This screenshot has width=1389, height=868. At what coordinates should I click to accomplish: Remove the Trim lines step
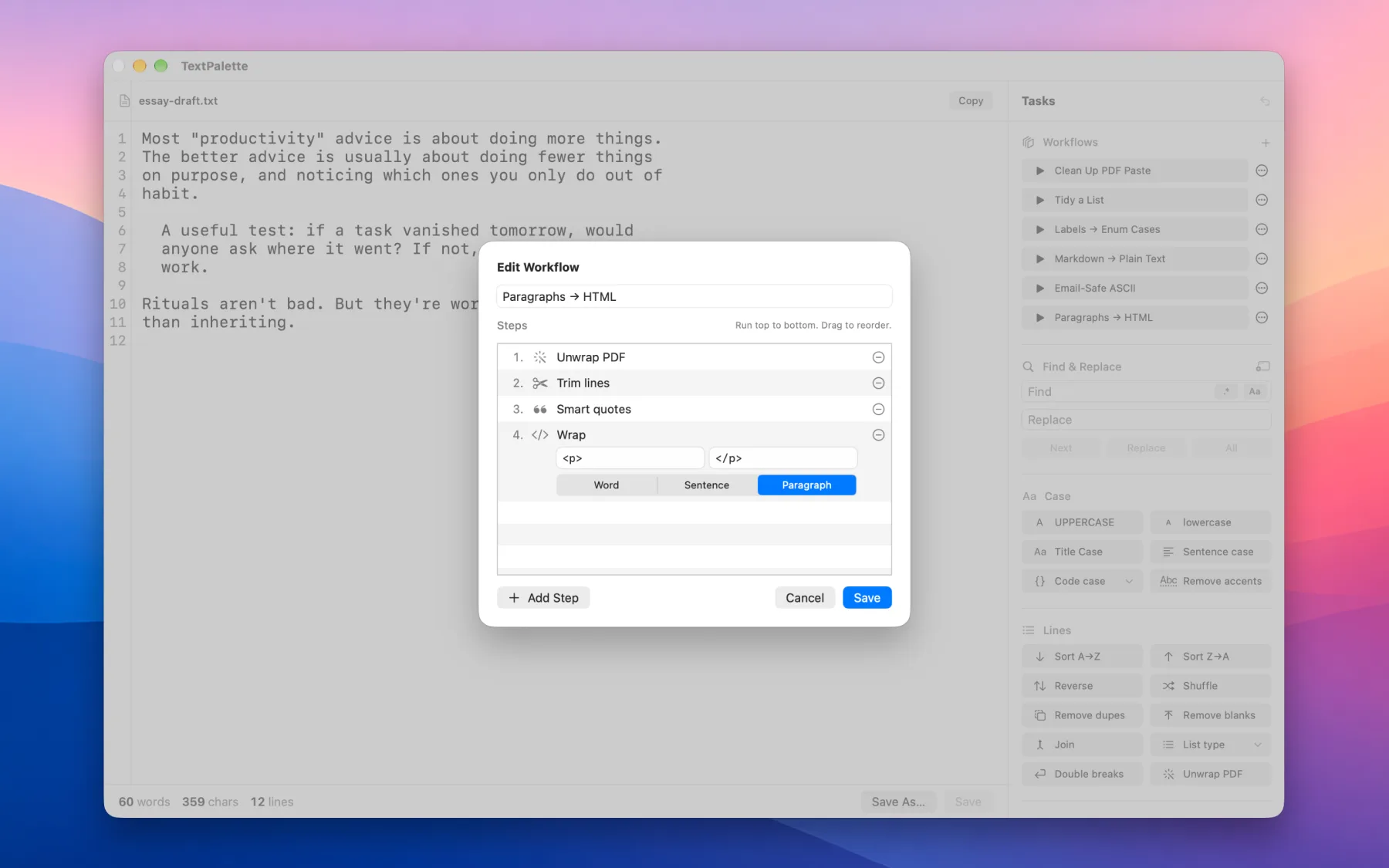pyautogui.click(x=878, y=383)
